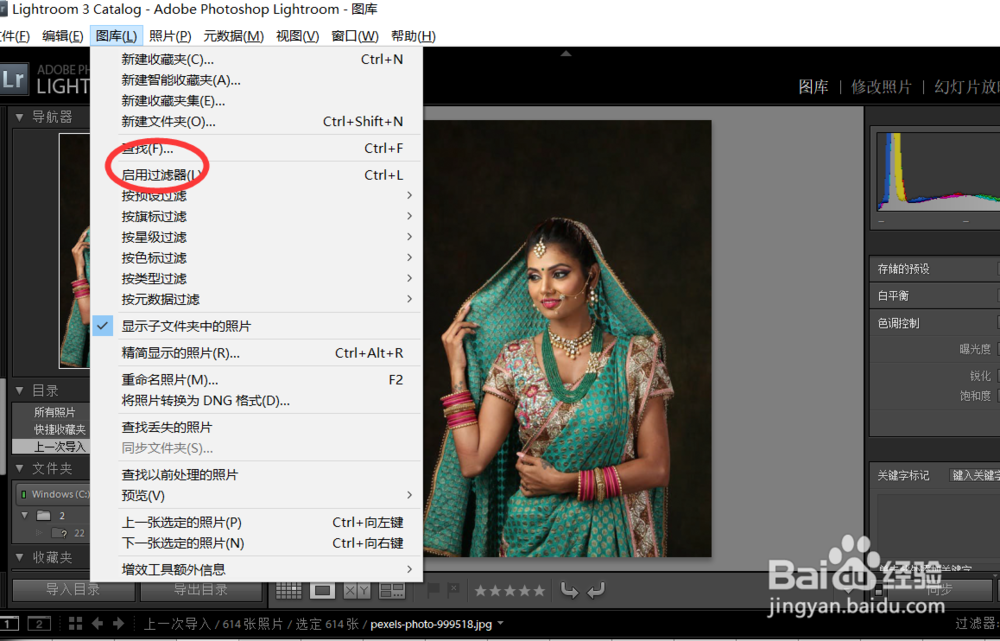Set star rating on toolbar

click(510, 591)
